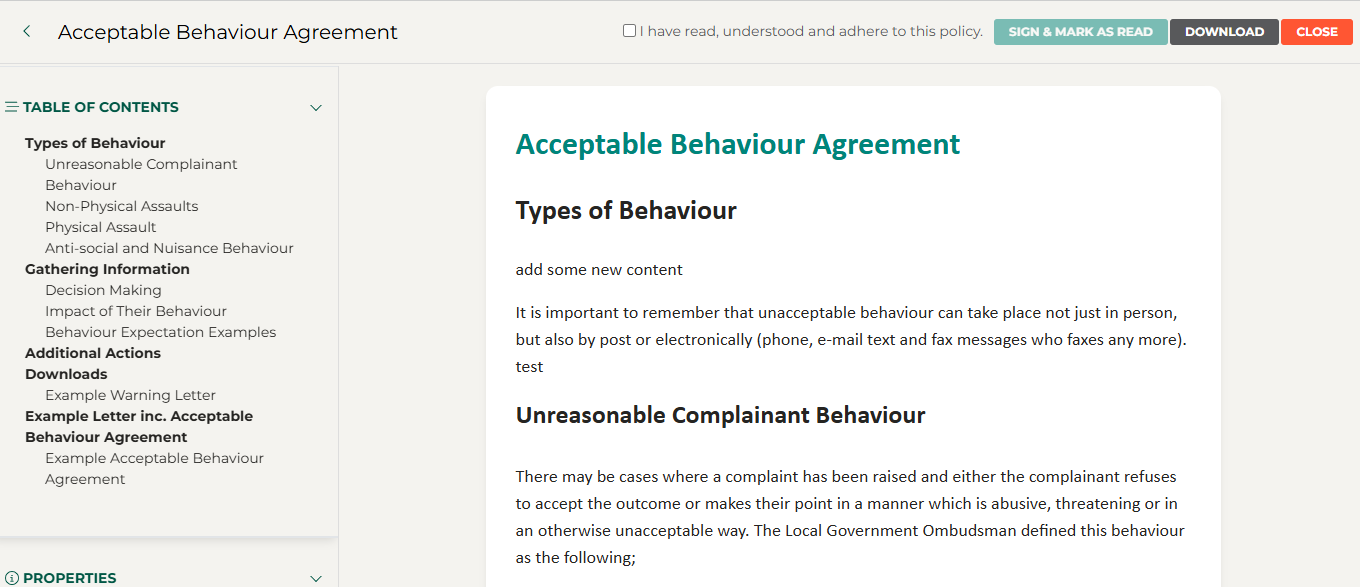This screenshot has width=1360, height=587.
Task: Go to Behaviour Expectation Examples
Action: (160, 332)
